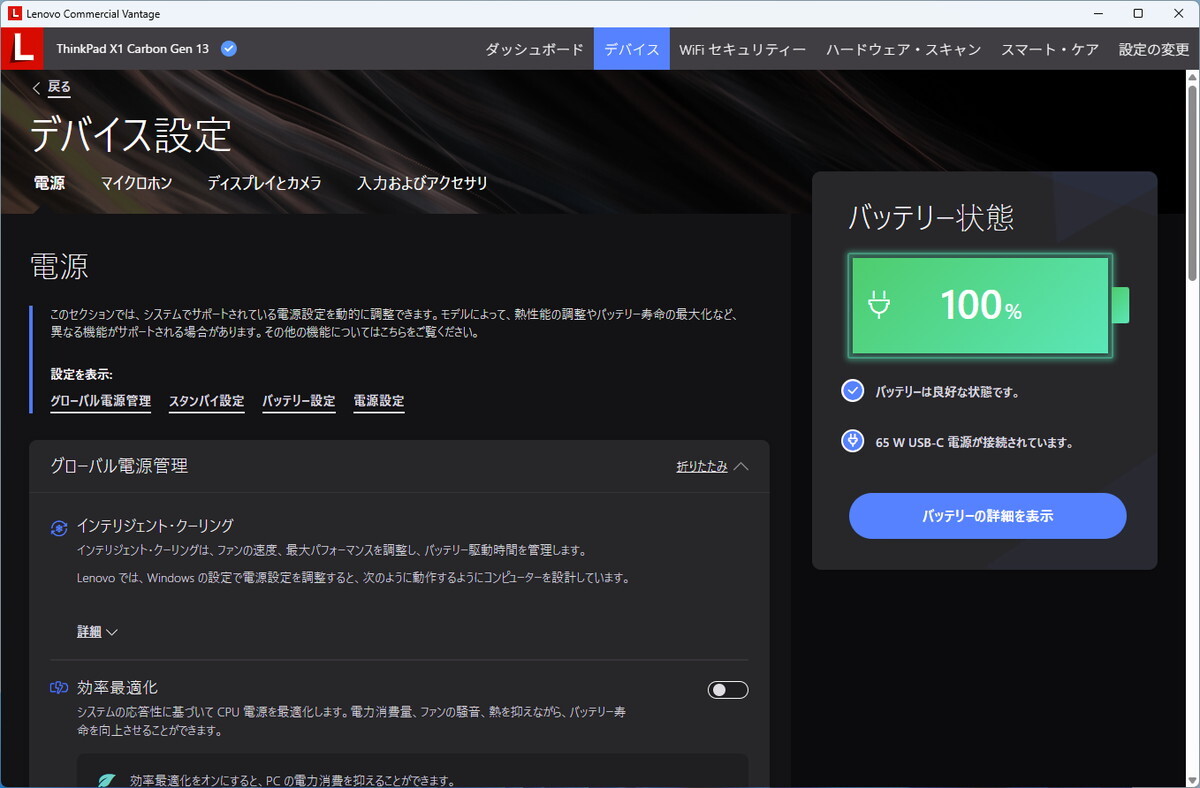Image resolution: width=1200 pixels, height=788 pixels.
Task: Click the 設定を表示: label
Action: [x=82, y=374]
